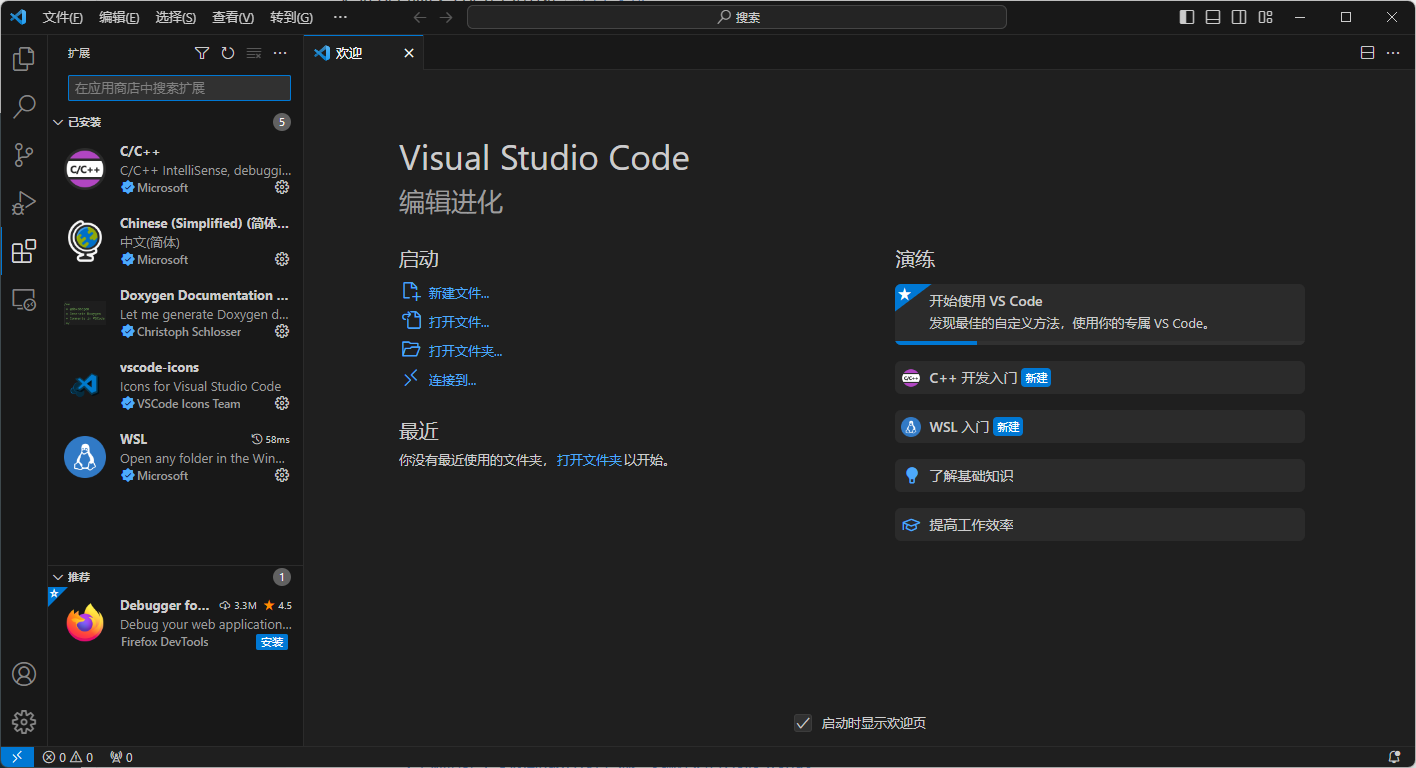This screenshot has height=768, width=1416.
Task: Toggle the bottom panel layout button
Action: 1213,17
